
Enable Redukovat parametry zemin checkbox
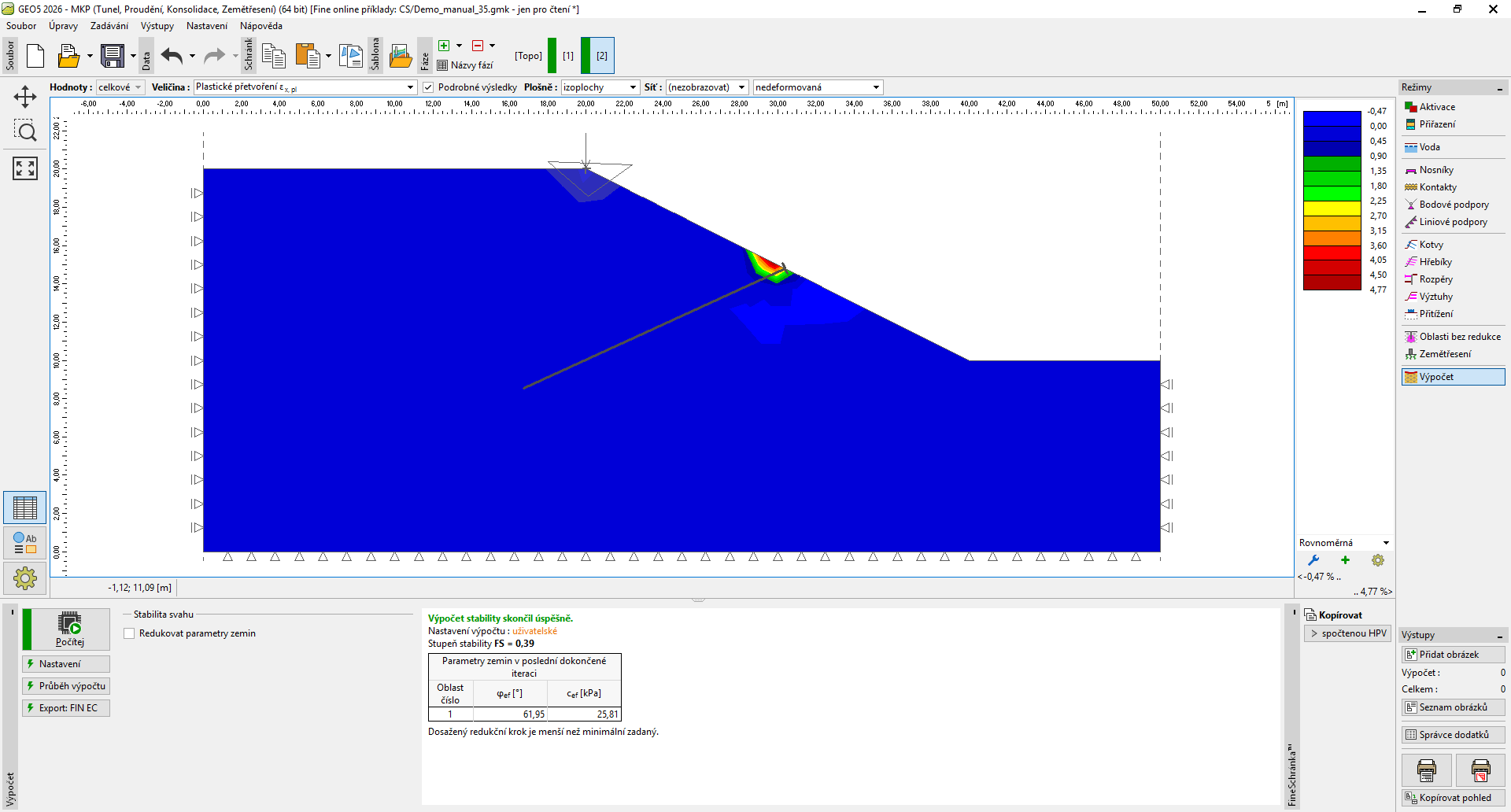[x=130, y=633]
